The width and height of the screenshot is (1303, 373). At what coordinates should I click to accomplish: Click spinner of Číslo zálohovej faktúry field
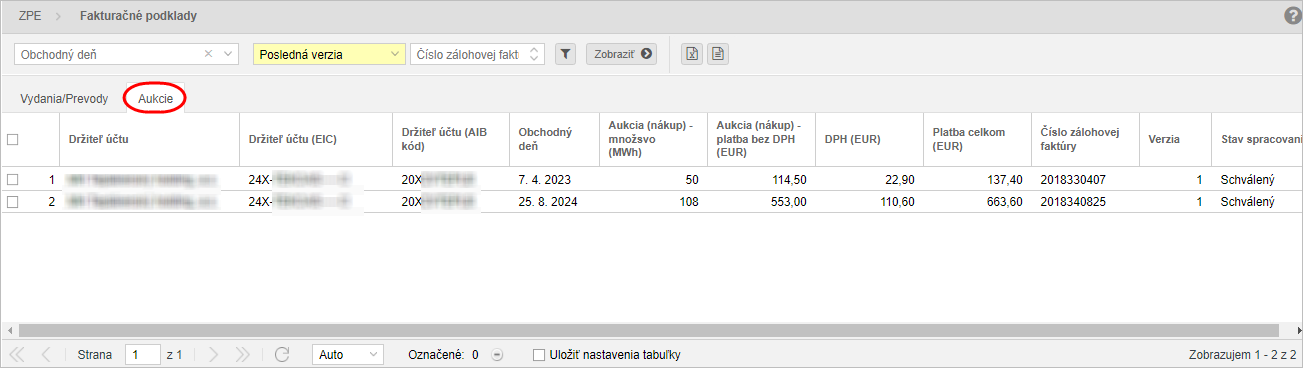point(534,54)
